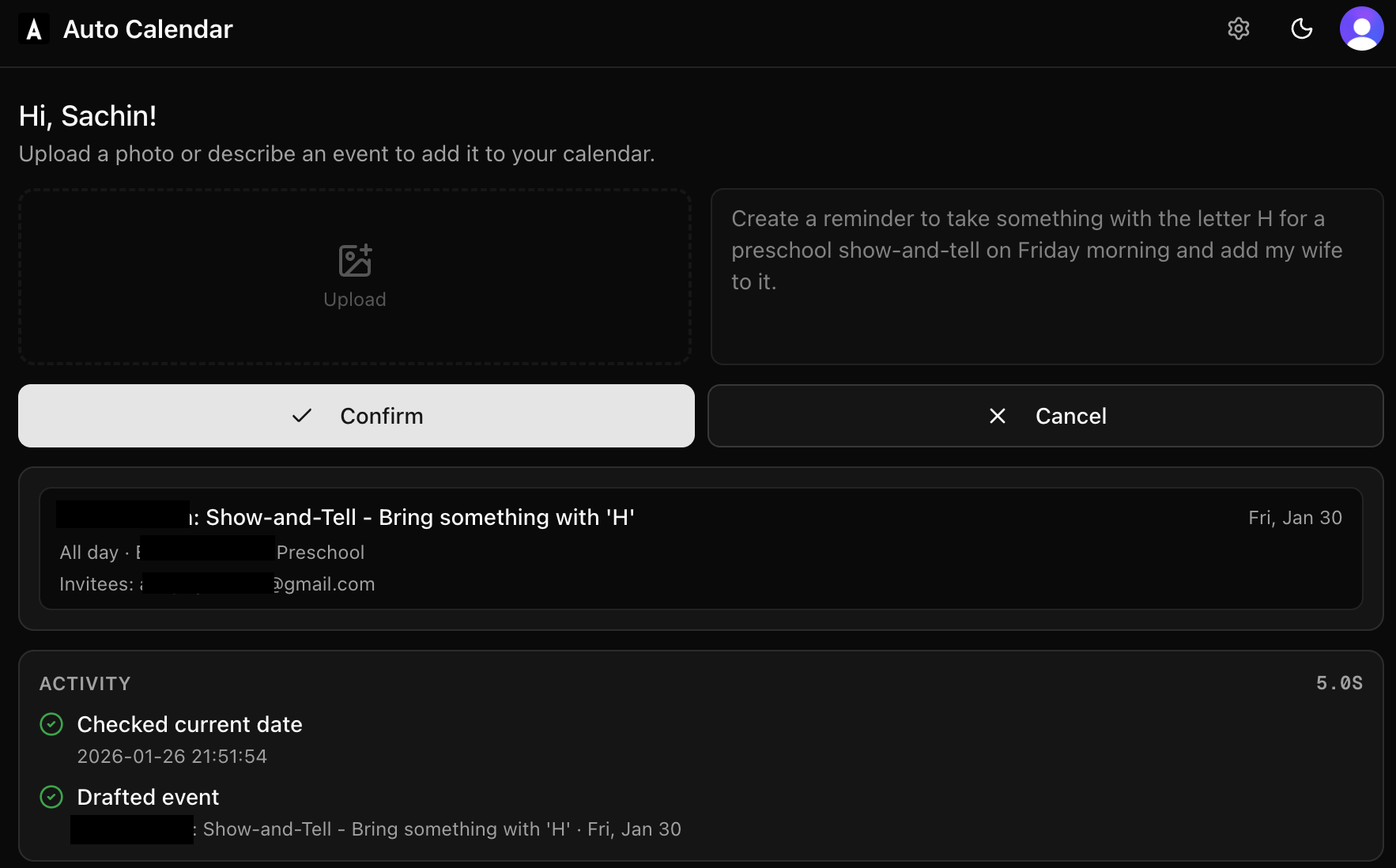This screenshot has height=868, width=1396.
Task: Click the Fri, Jan 30 event date
Action: click(1295, 518)
